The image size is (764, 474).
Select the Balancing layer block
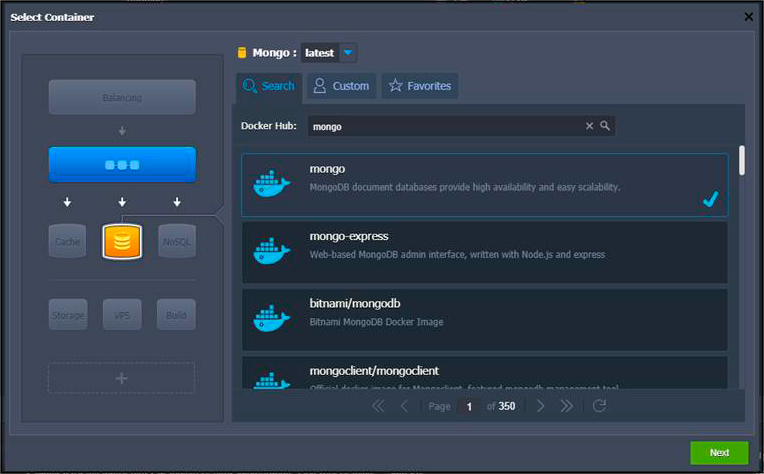click(x=122, y=97)
